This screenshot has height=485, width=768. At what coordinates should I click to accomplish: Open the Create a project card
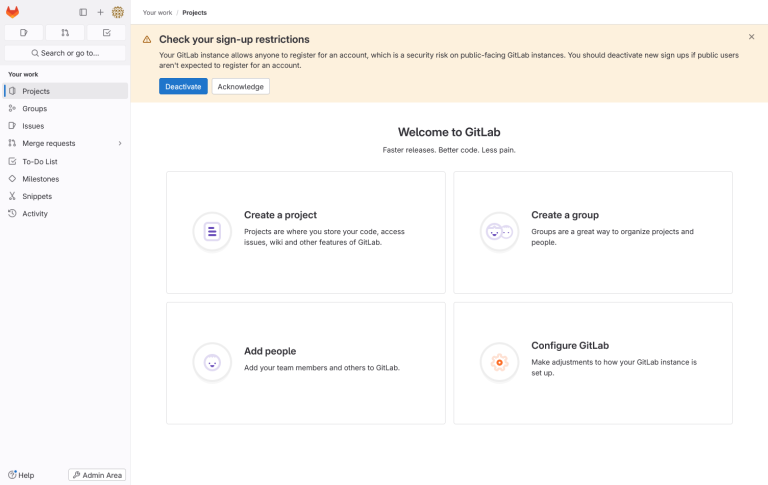(x=306, y=233)
